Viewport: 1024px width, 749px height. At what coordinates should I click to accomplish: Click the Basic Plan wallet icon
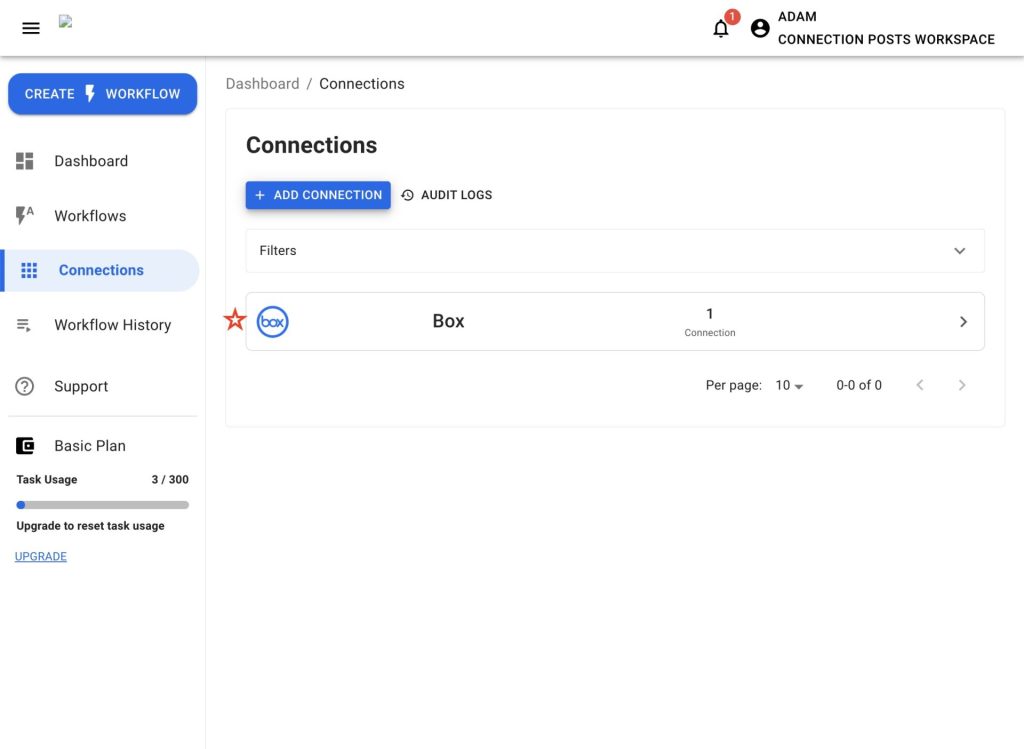(25, 446)
